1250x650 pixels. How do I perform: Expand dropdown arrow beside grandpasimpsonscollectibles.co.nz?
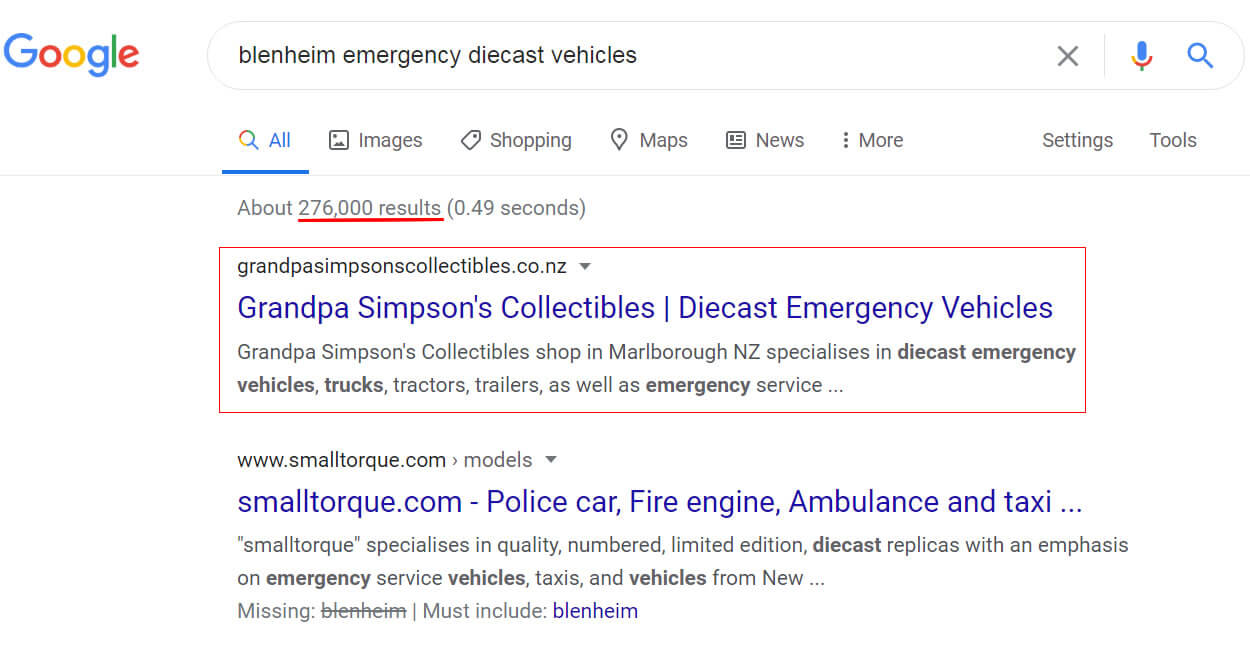tap(586, 266)
